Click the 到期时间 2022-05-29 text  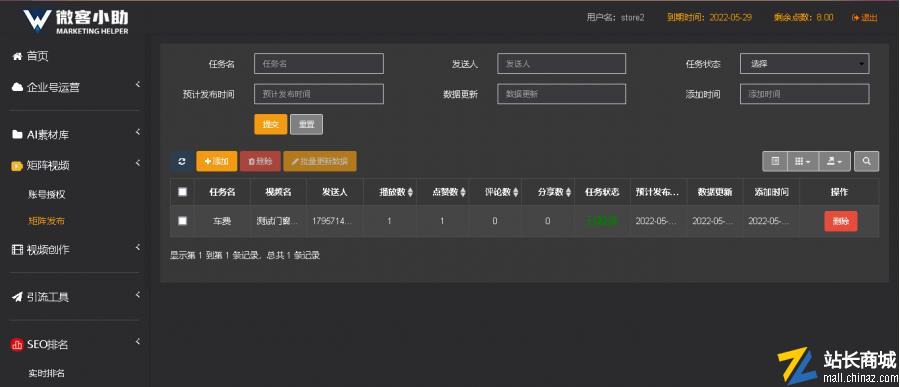[x=709, y=18]
